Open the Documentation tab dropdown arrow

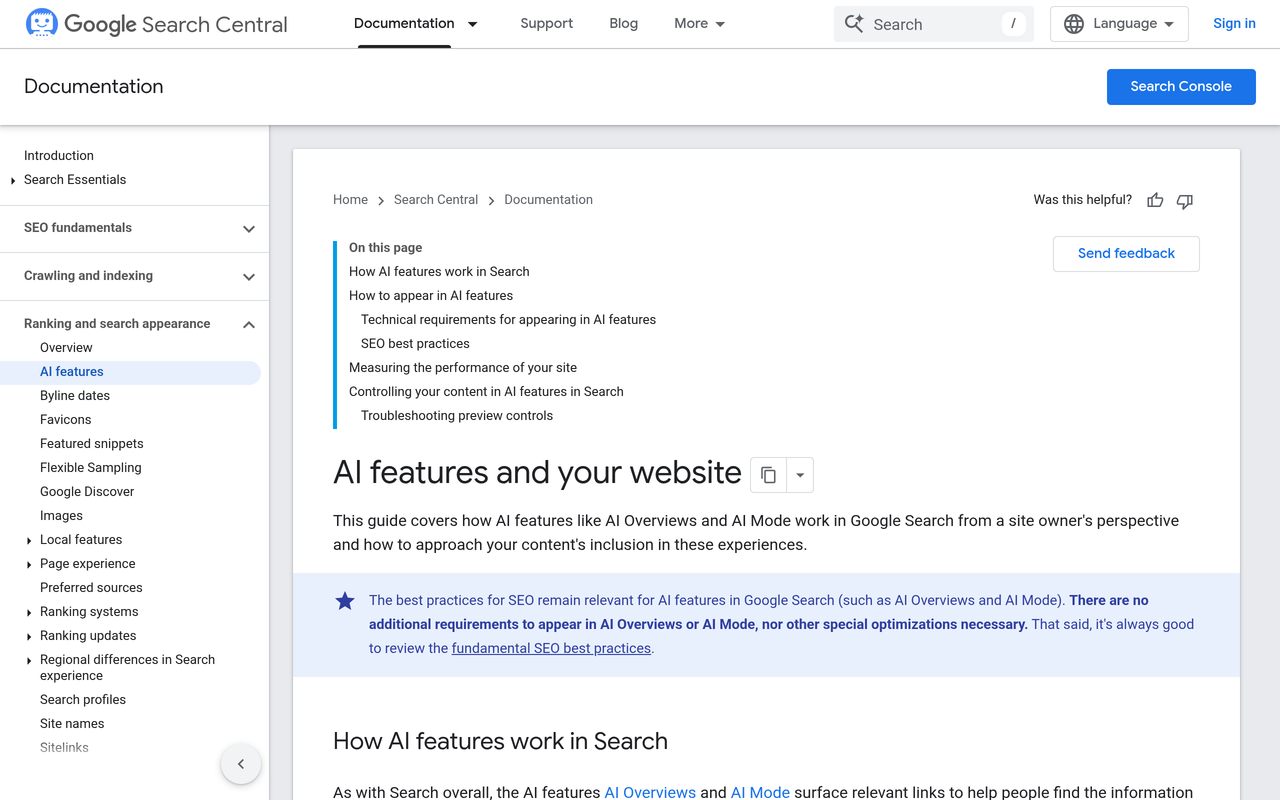coord(473,24)
